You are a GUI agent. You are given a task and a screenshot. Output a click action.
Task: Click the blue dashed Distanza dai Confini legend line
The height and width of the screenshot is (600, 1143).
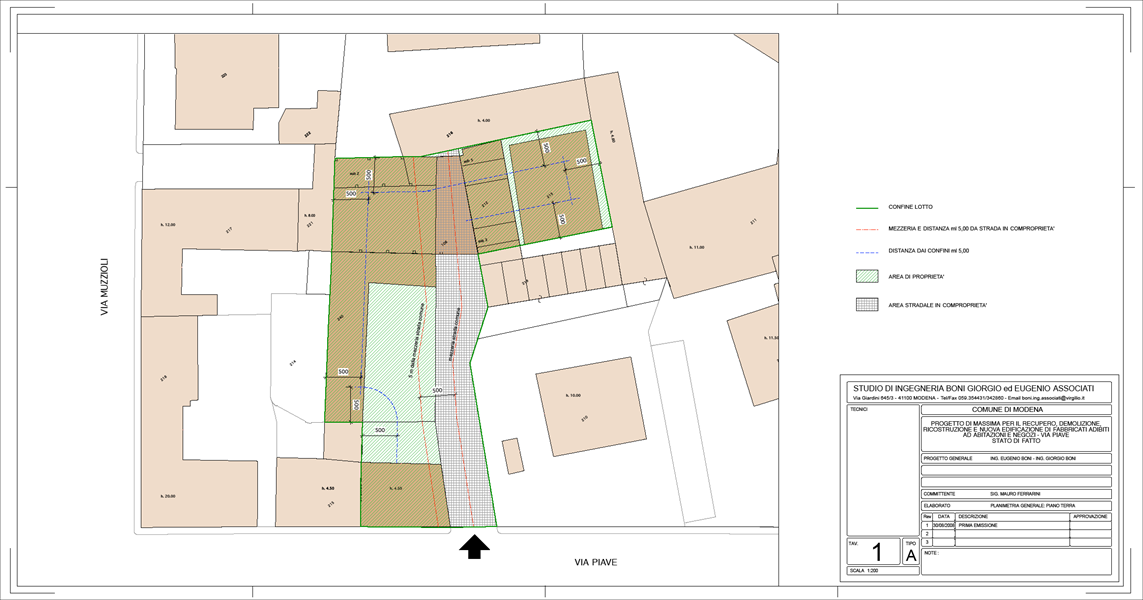point(869,251)
